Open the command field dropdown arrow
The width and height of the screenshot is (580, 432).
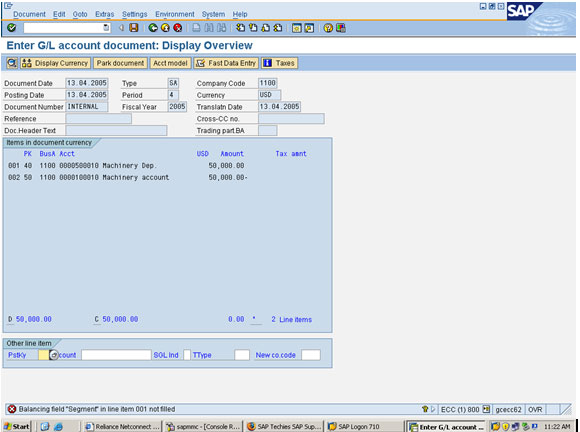tap(106, 28)
